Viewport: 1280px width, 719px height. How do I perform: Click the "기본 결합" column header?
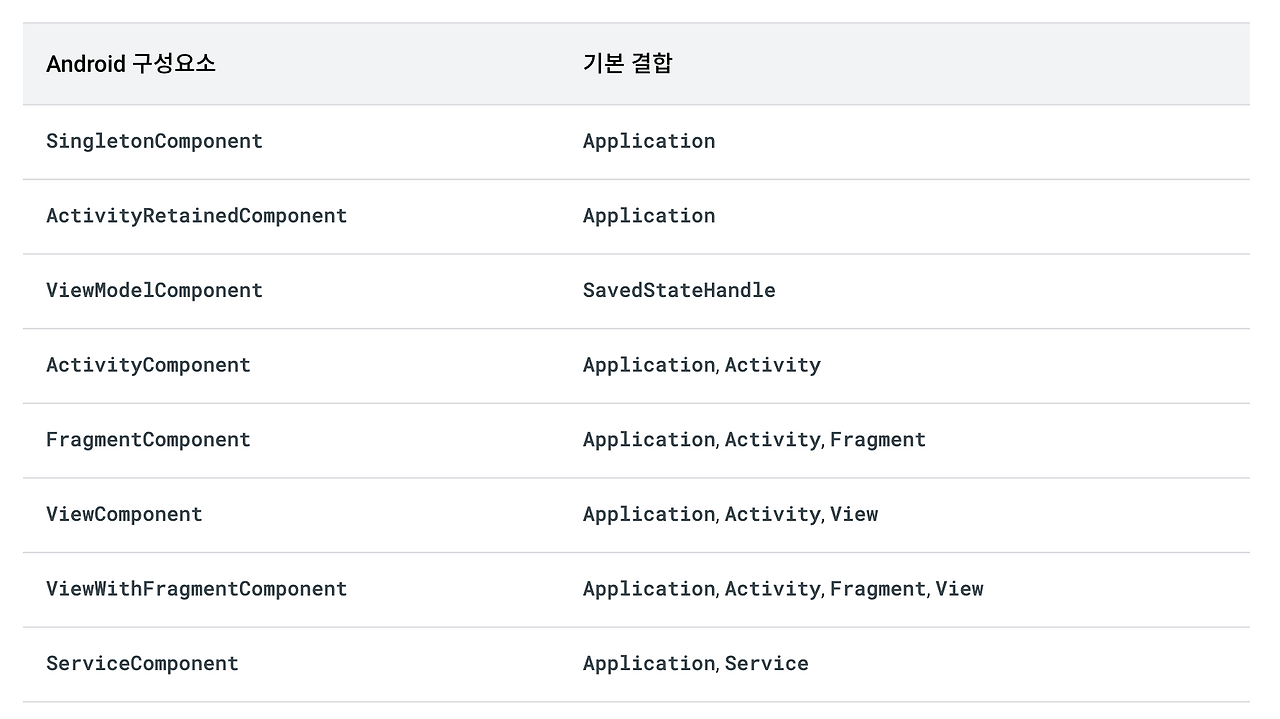tap(628, 64)
